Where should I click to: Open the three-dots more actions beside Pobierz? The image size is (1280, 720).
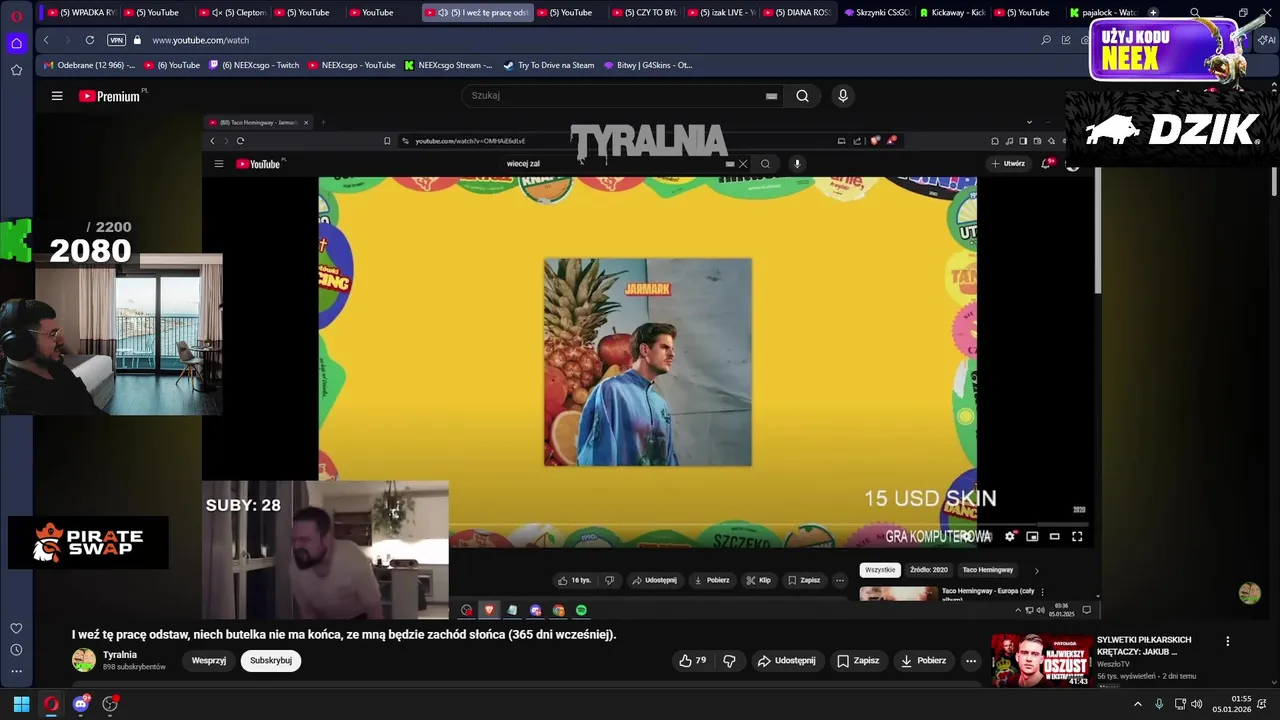point(970,661)
